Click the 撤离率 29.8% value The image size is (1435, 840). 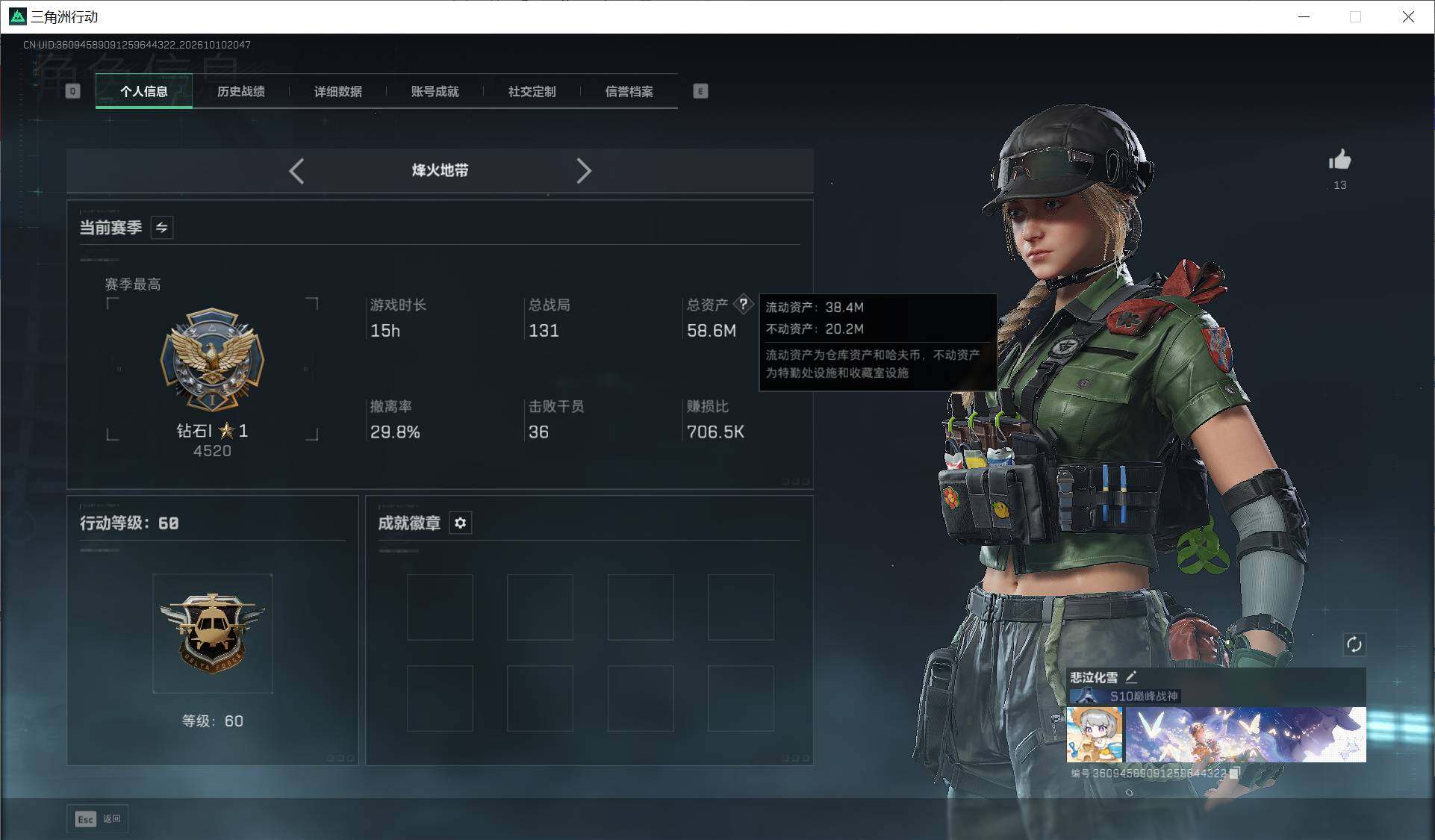click(x=395, y=432)
